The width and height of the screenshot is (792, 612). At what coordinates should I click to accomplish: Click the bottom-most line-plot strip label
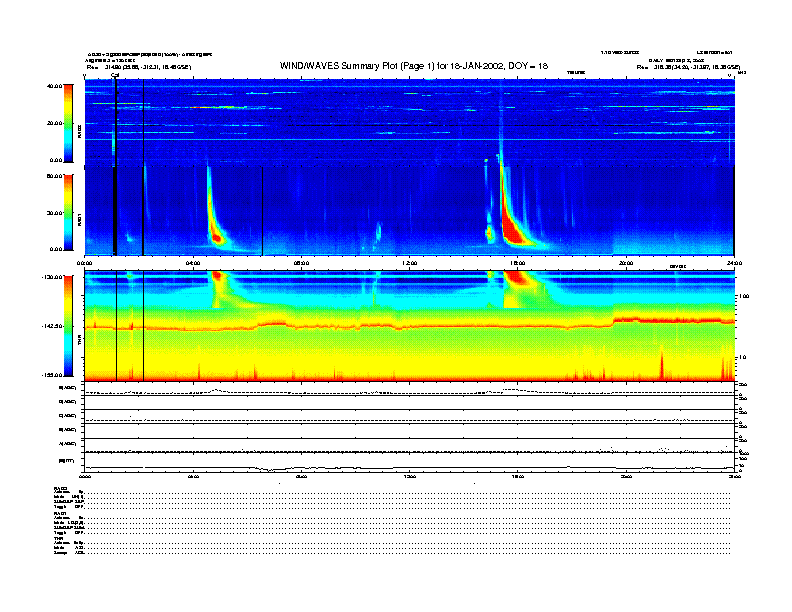click(67, 461)
